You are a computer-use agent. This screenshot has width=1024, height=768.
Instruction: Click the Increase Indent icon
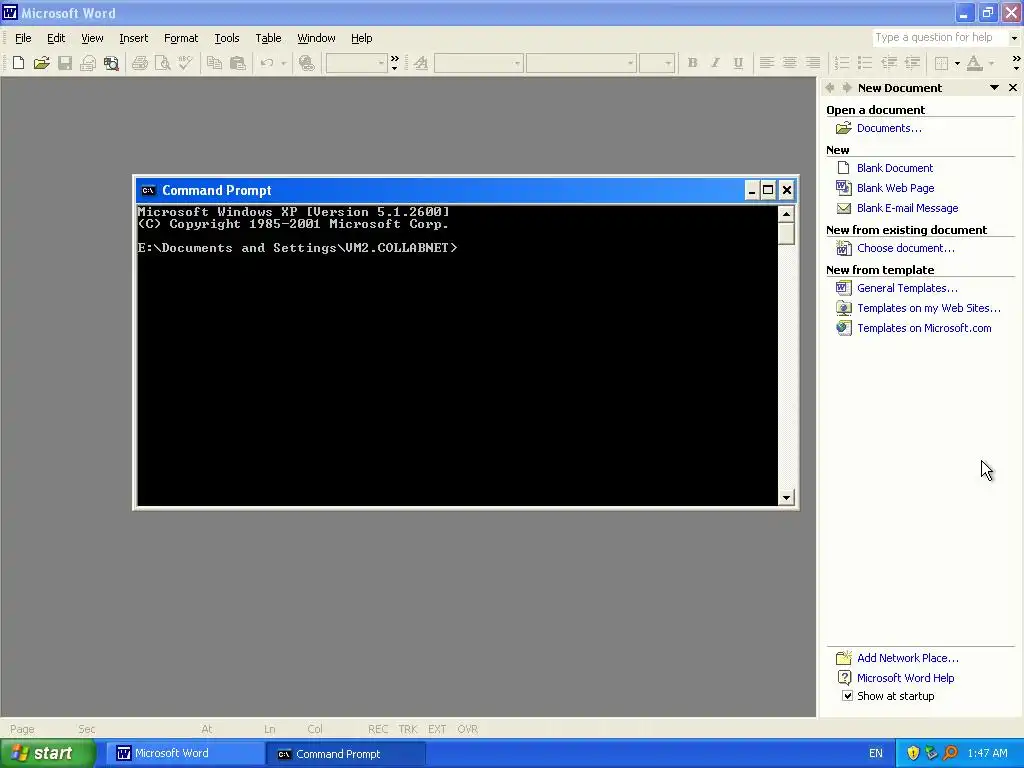(912, 63)
